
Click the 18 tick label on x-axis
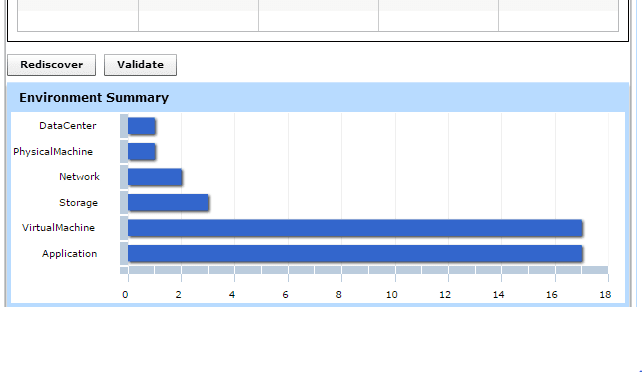tap(605, 295)
